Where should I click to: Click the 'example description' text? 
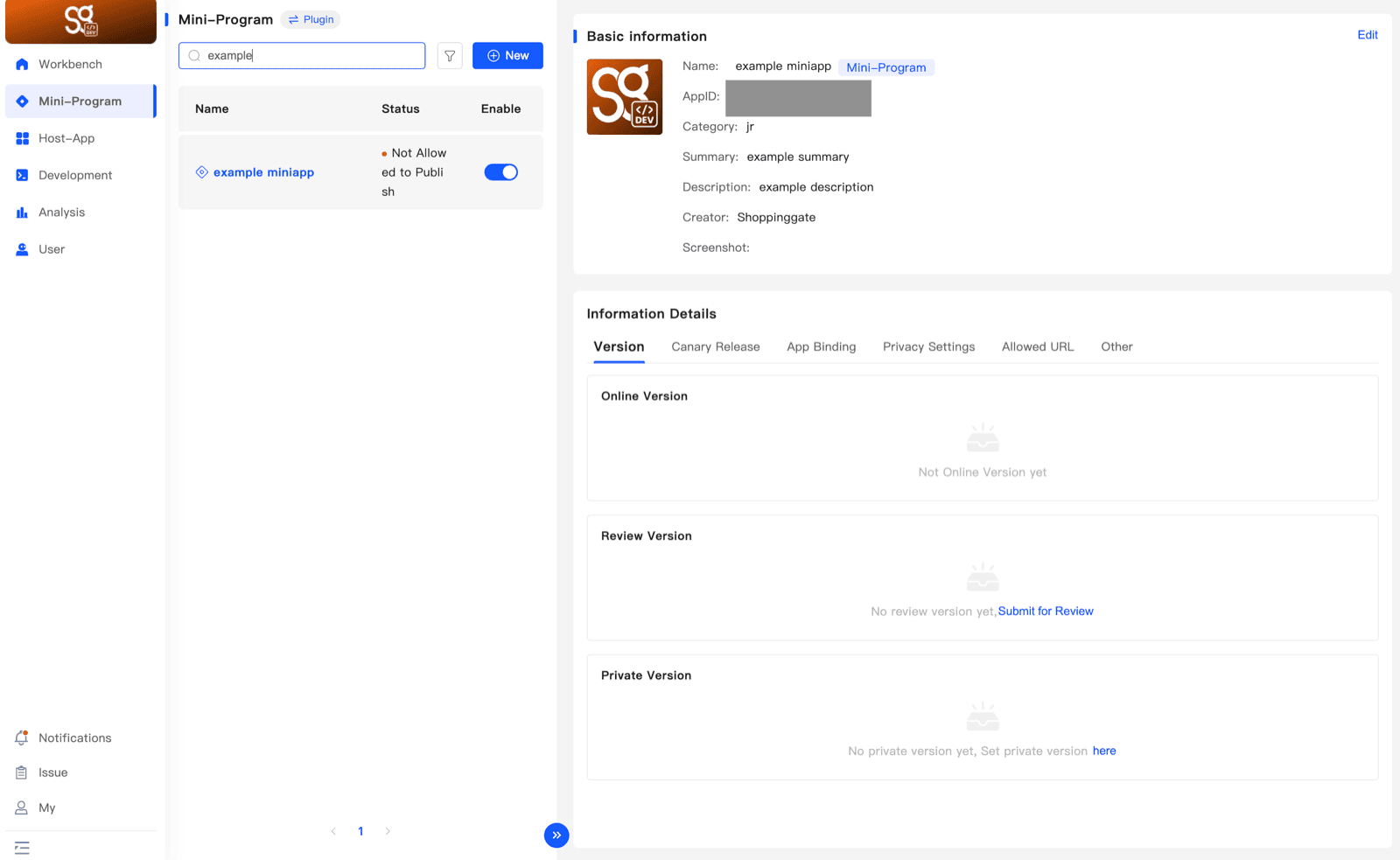(816, 187)
